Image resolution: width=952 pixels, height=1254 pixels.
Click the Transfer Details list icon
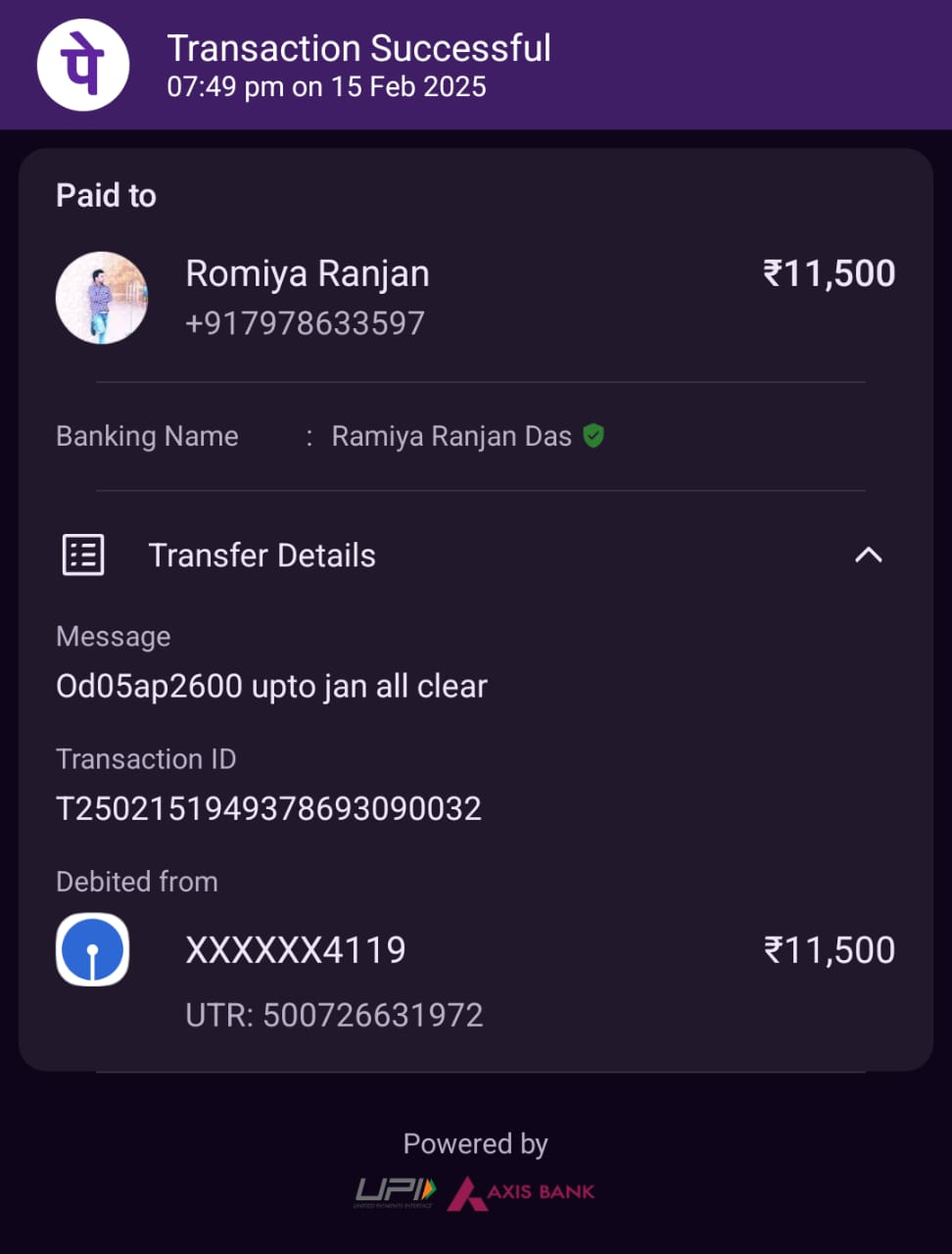tap(83, 555)
